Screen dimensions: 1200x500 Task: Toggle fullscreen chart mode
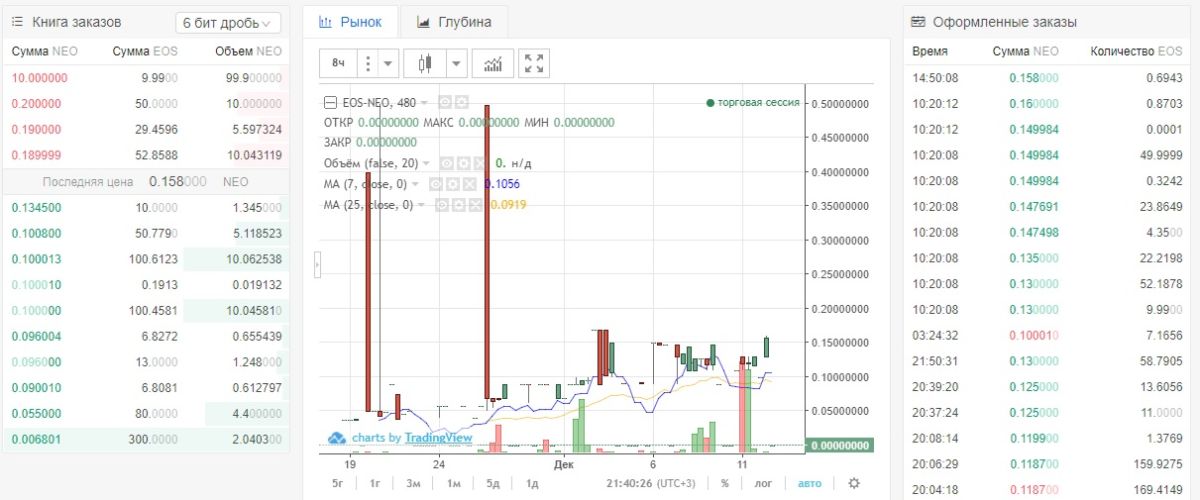(x=535, y=64)
